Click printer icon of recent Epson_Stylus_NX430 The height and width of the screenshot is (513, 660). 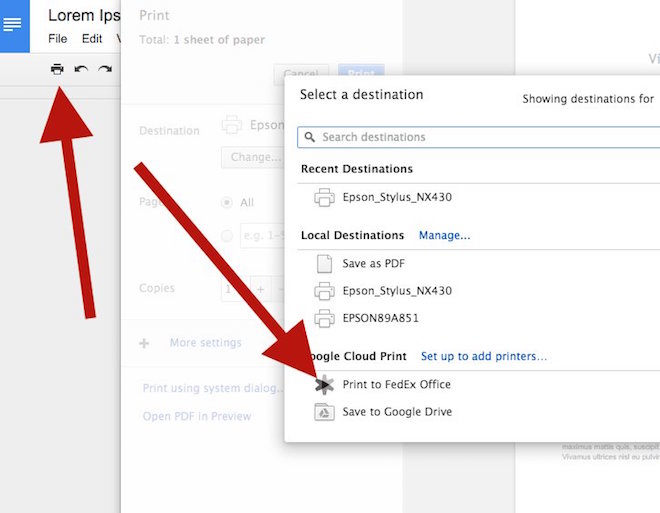pos(324,197)
